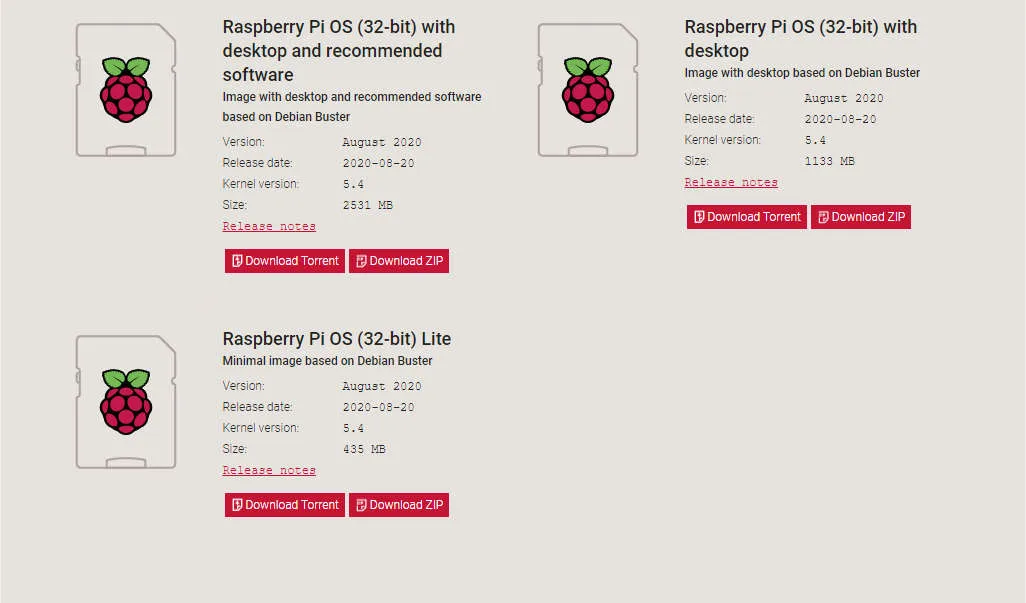Click 'Minimal image based on Debian Buster' text
The width and height of the screenshot is (1026, 603).
[327, 361]
